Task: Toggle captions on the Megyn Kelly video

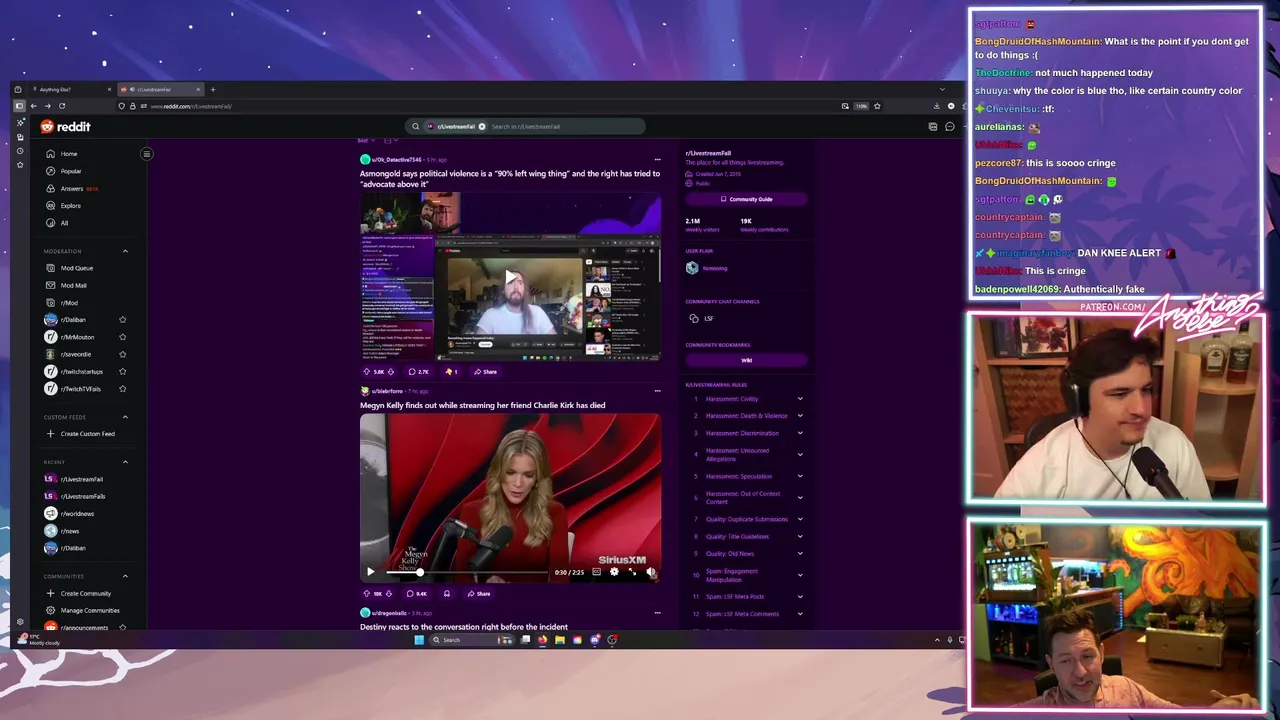Action: (x=596, y=572)
